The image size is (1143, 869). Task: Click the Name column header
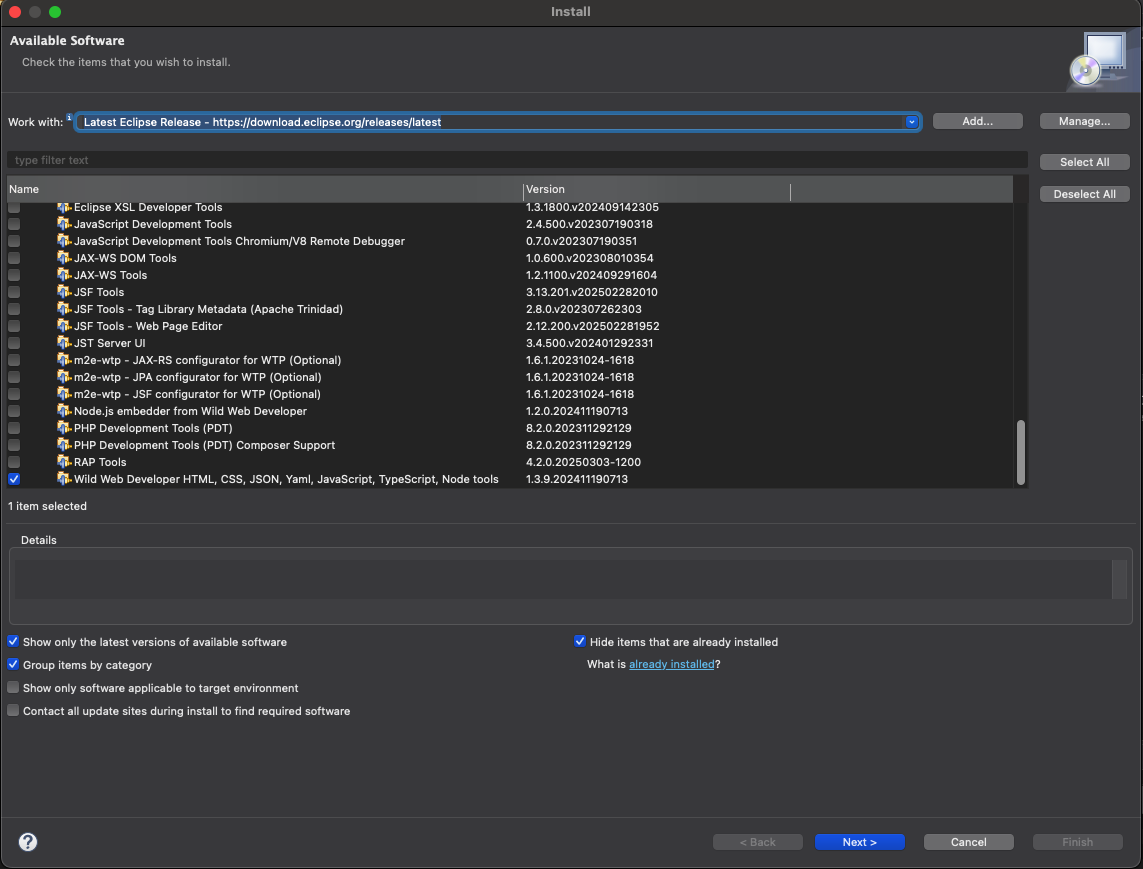click(x=265, y=190)
